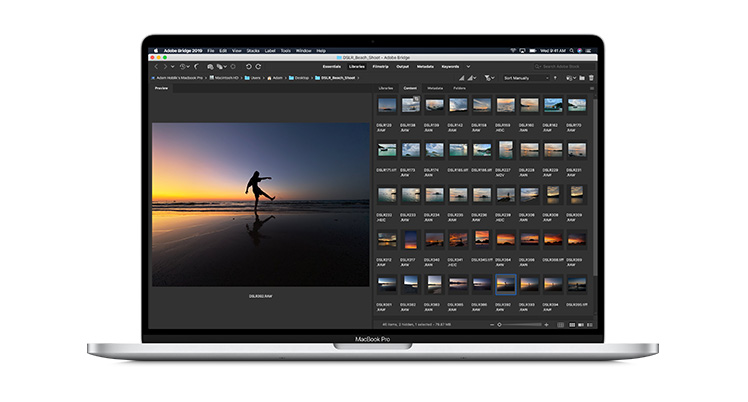Switch to the Metadata workspace

[x=425, y=67]
